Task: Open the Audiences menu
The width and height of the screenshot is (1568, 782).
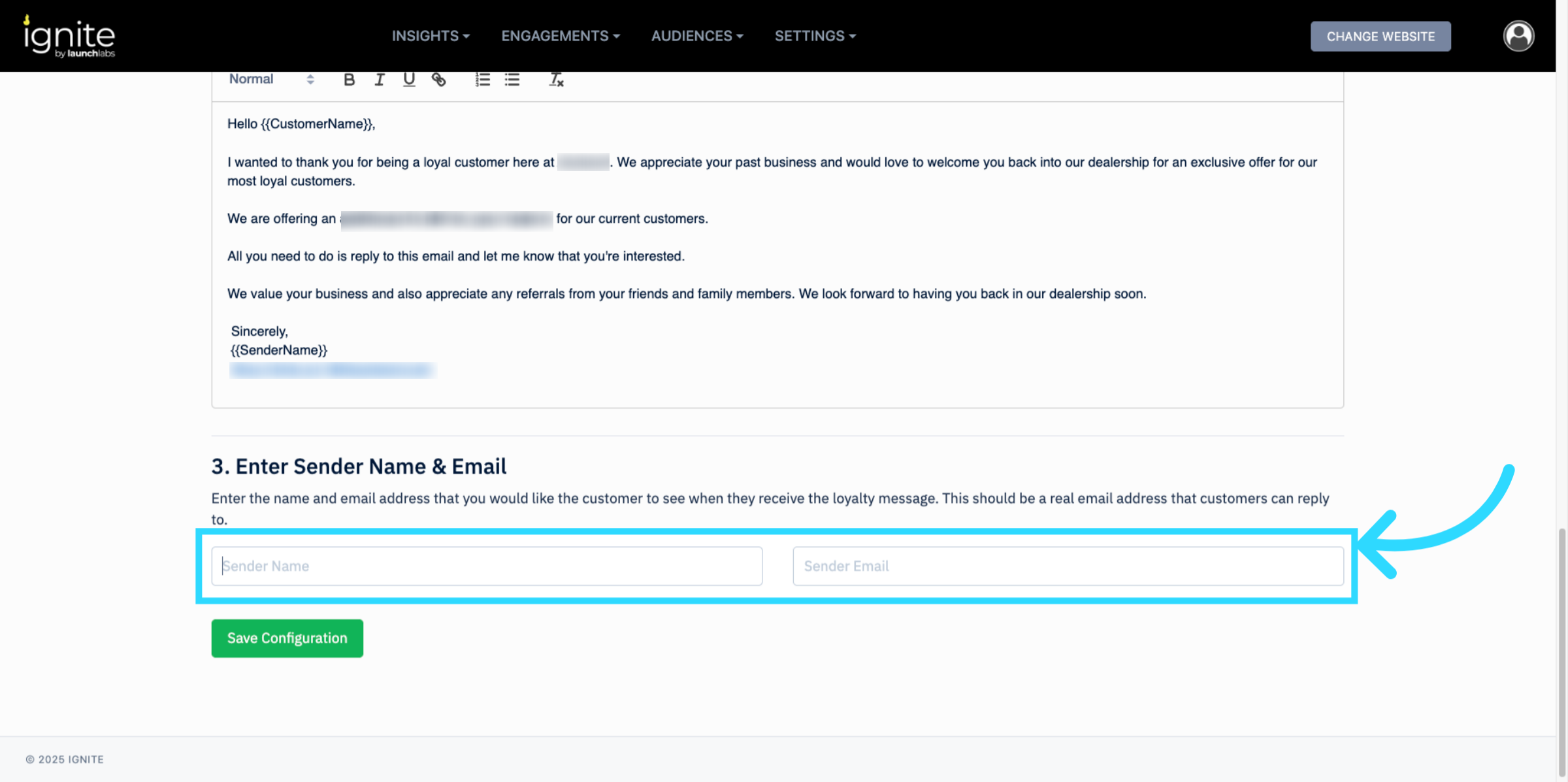Action: coord(696,36)
